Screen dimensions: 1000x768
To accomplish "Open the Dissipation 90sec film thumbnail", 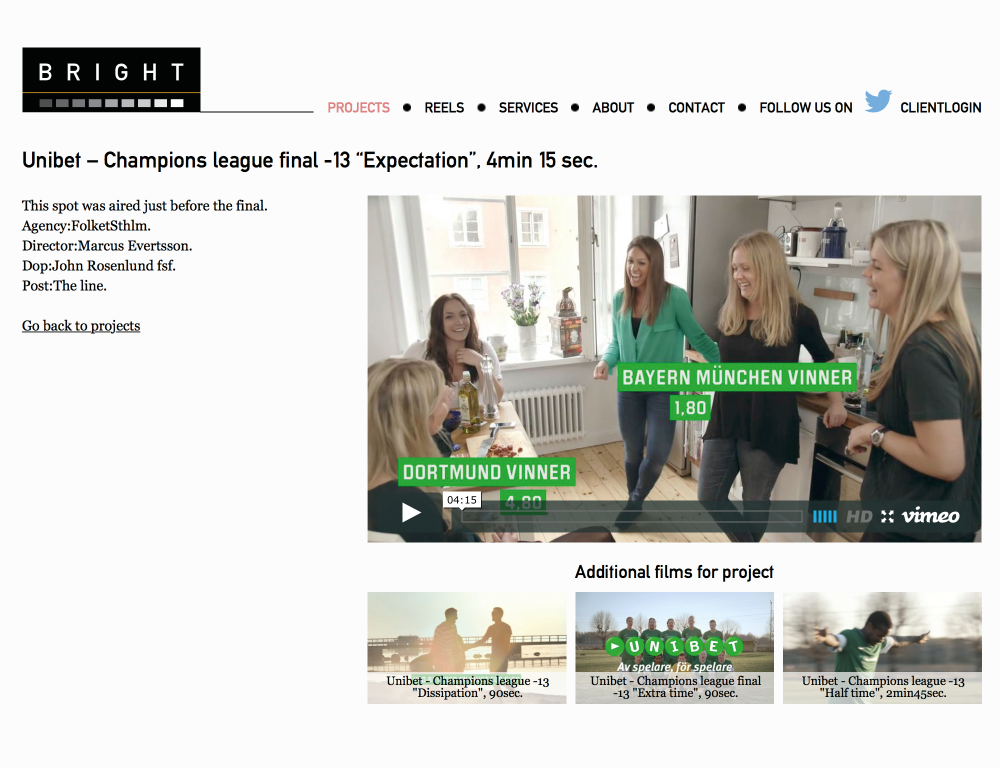I will click(467, 648).
